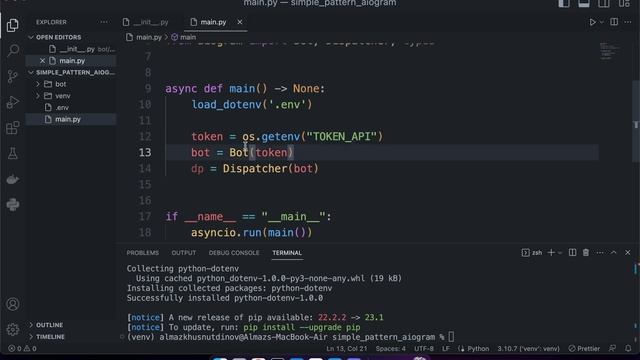This screenshot has height=360, width=640.
Task: Open the Python view in activity bar
Action: click(x=13, y=204)
